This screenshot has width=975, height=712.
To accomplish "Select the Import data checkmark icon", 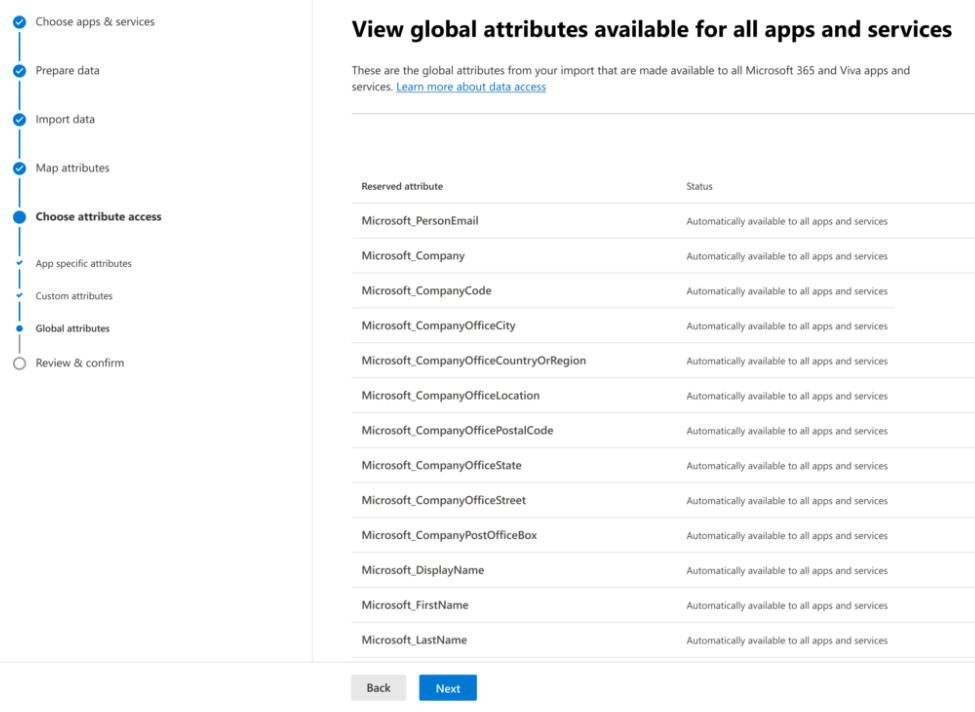I will 20,119.
